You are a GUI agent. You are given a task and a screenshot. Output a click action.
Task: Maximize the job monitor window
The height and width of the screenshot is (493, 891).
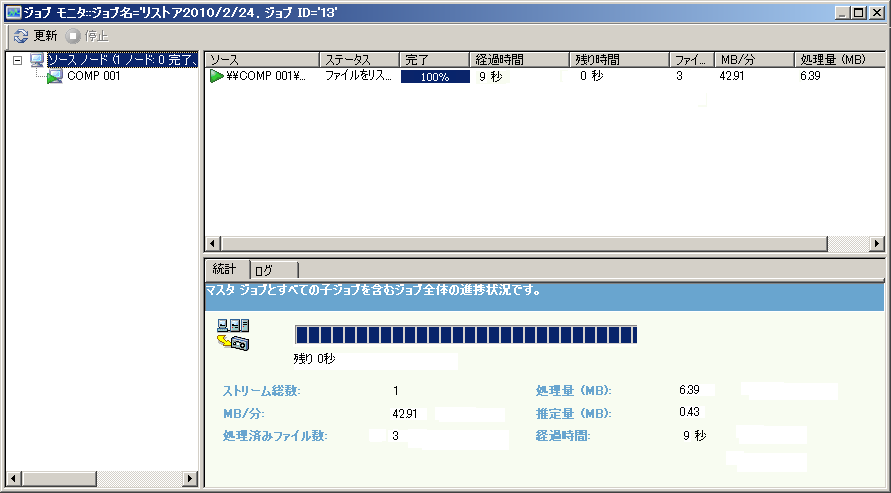coord(858,12)
